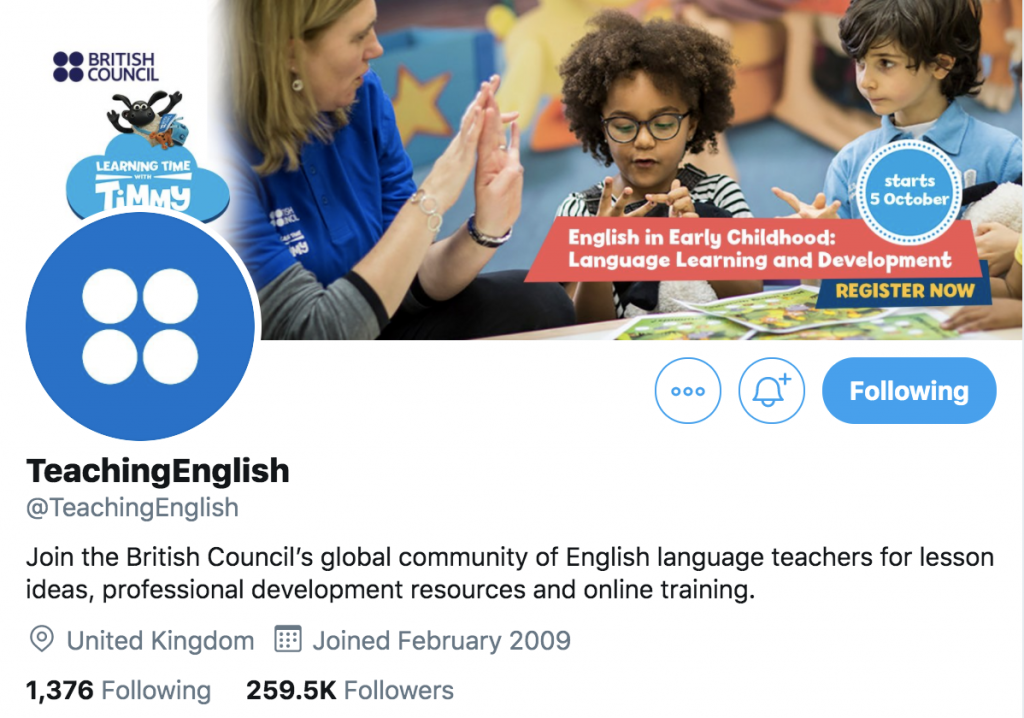Click the TeachingEnglish display name
Viewport: 1024px width, 718px height.
[x=157, y=470]
